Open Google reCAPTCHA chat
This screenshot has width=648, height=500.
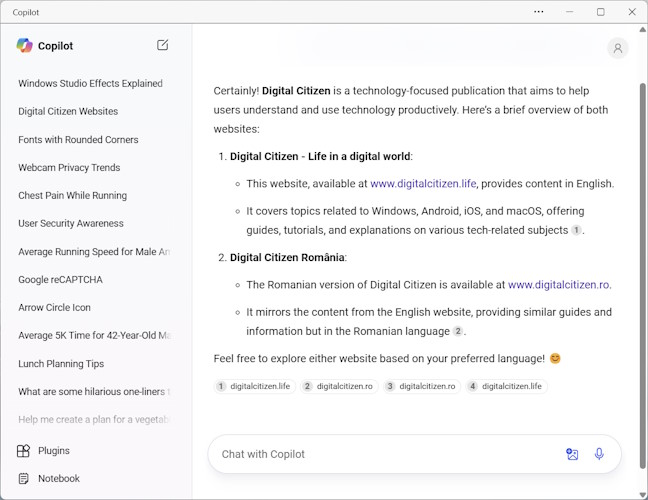[x=60, y=280]
